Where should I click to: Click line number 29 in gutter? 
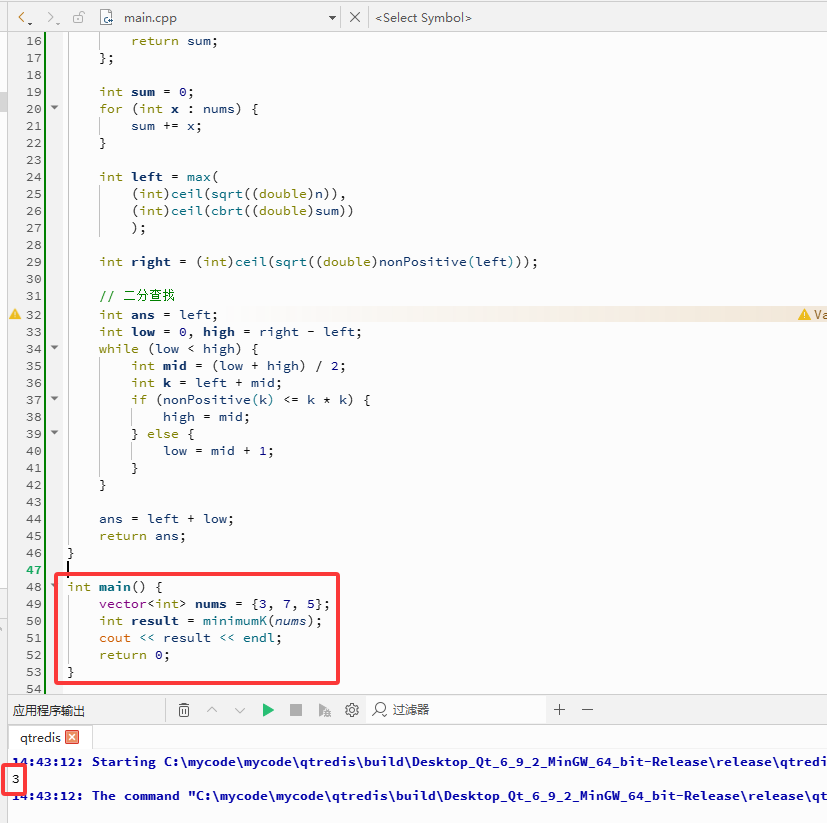click(33, 262)
